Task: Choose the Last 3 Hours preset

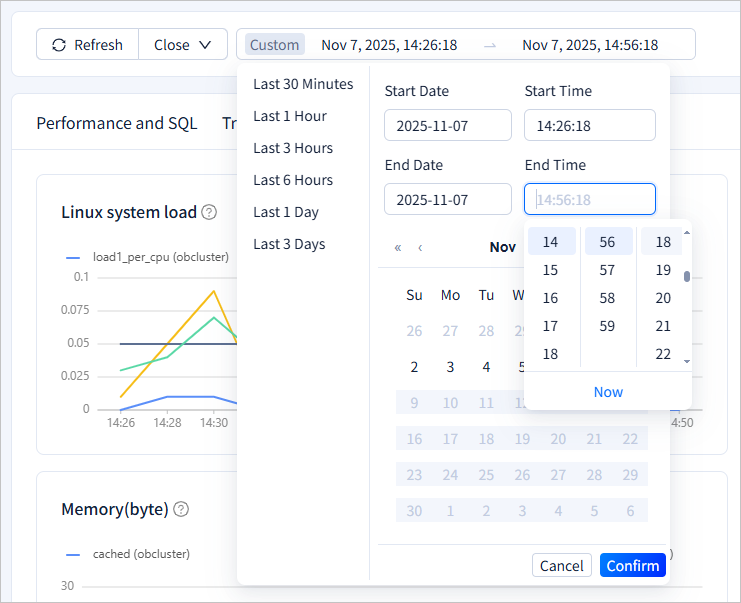Action: click(x=293, y=148)
